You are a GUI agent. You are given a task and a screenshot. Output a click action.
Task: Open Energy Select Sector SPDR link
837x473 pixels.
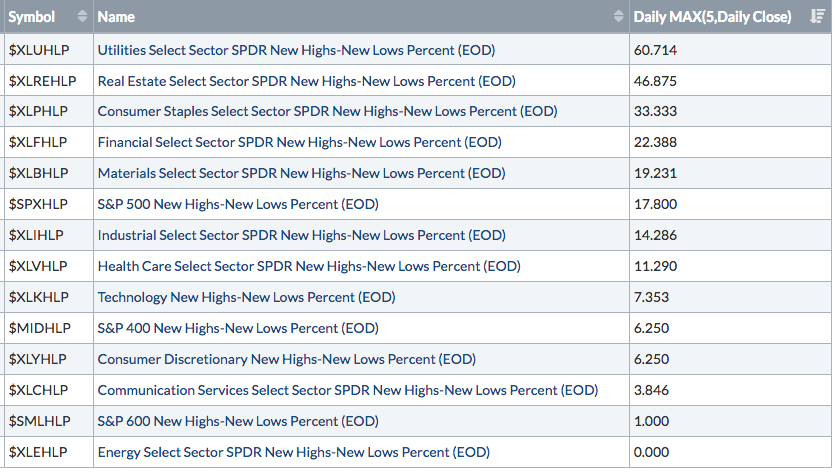click(293, 452)
